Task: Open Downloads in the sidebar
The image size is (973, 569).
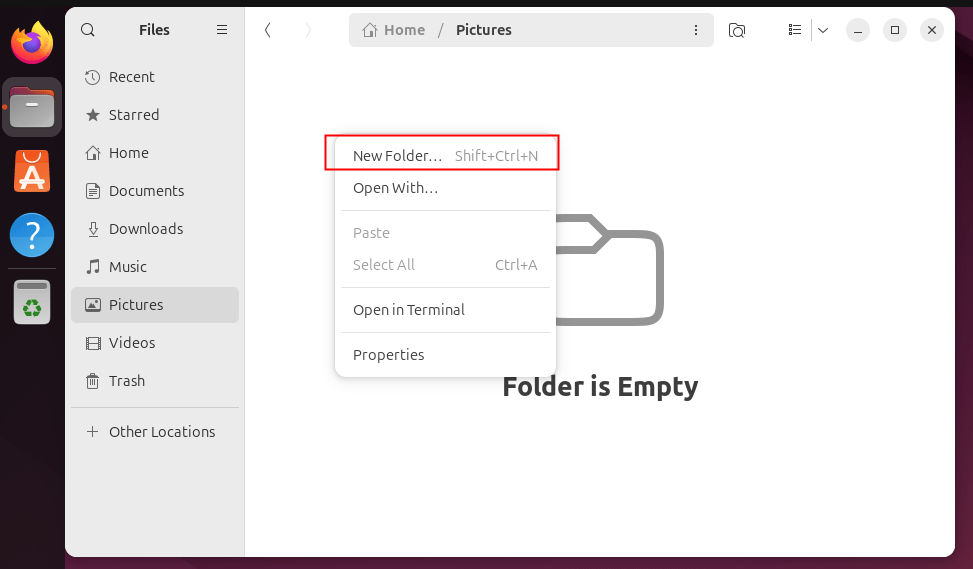Action: pos(155,228)
